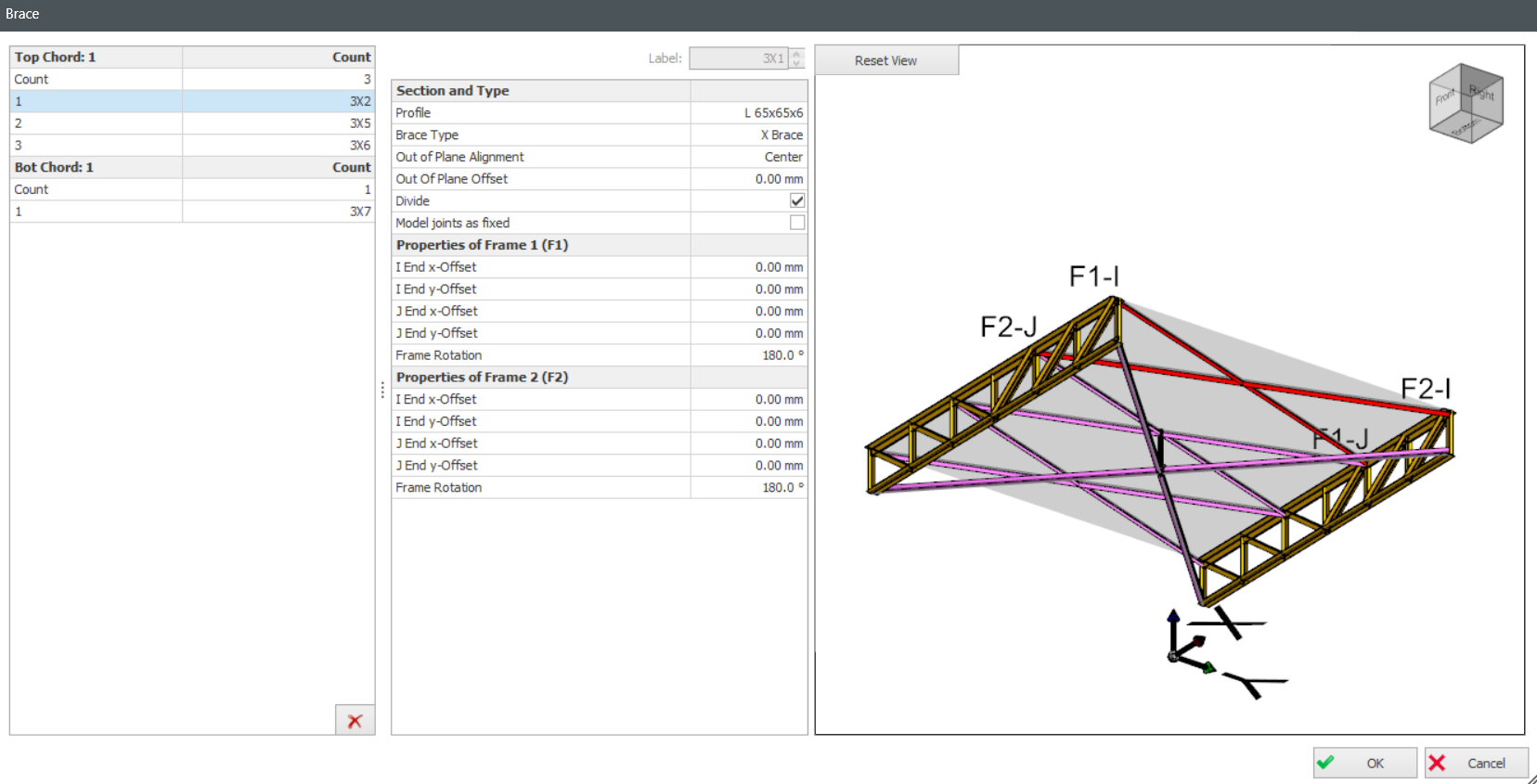Click the green checkmark OK button
The height and width of the screenshot is (784, 1537).
coord(1364,763)
